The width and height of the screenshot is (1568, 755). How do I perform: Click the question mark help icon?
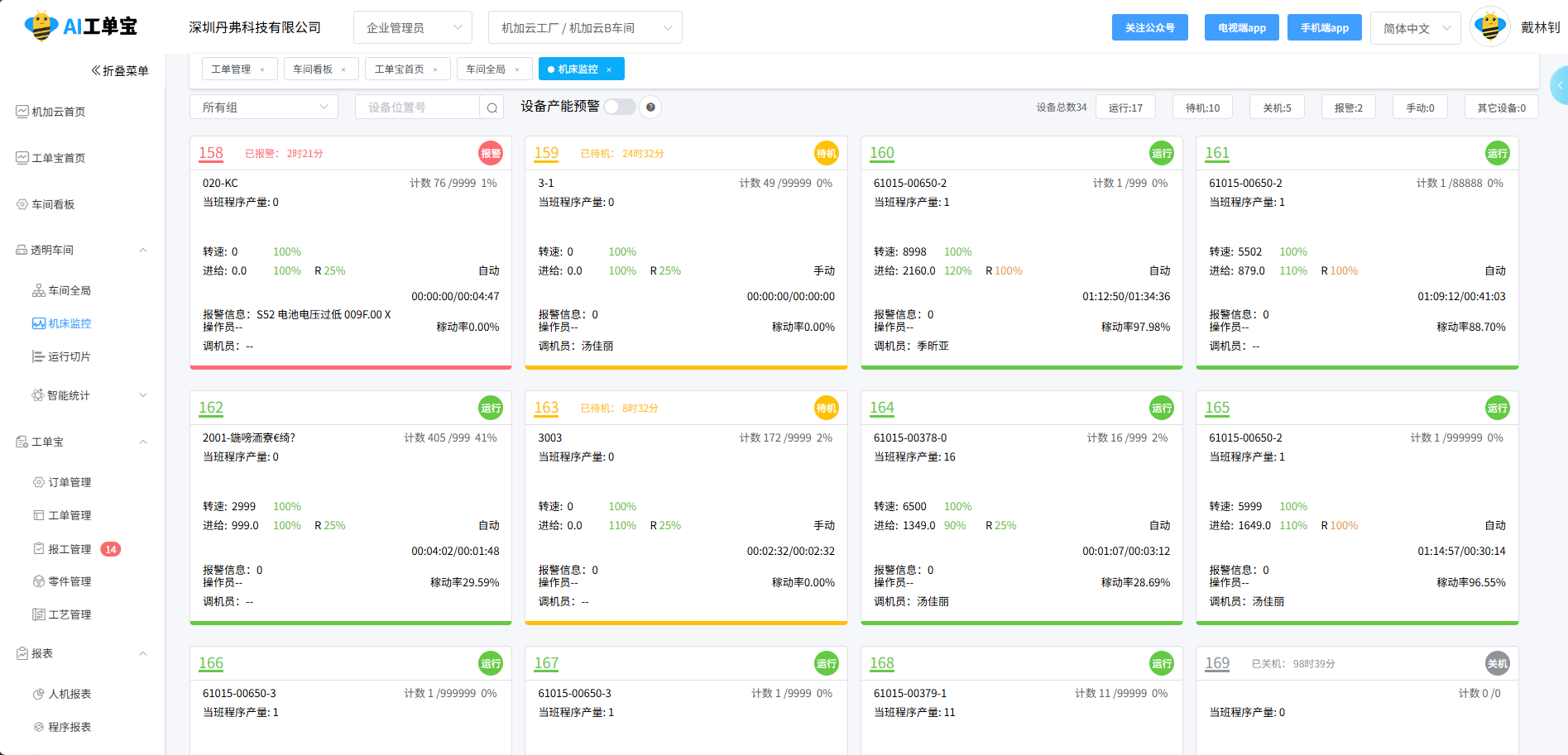click(650, 107)
